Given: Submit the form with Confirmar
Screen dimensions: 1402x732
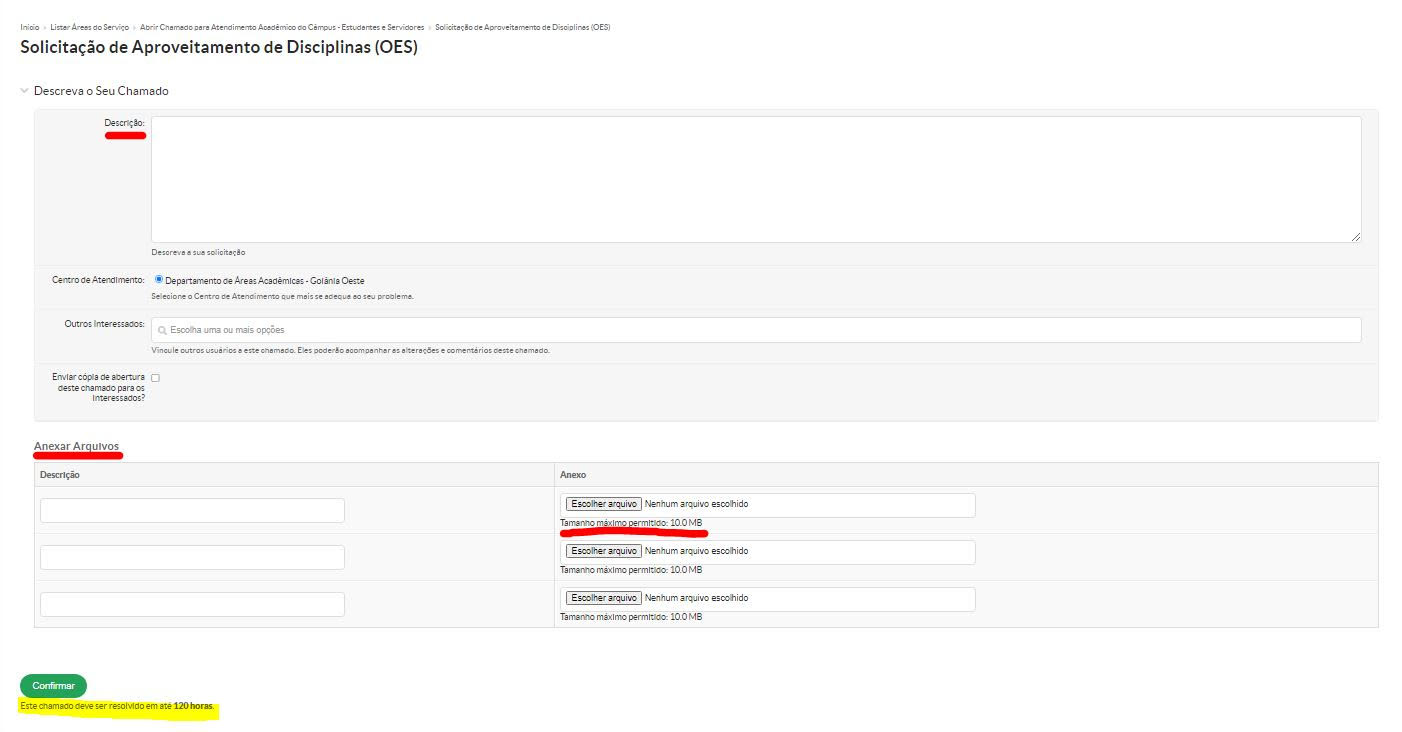Looking at the screenshot, I should [x=53, y=686].
